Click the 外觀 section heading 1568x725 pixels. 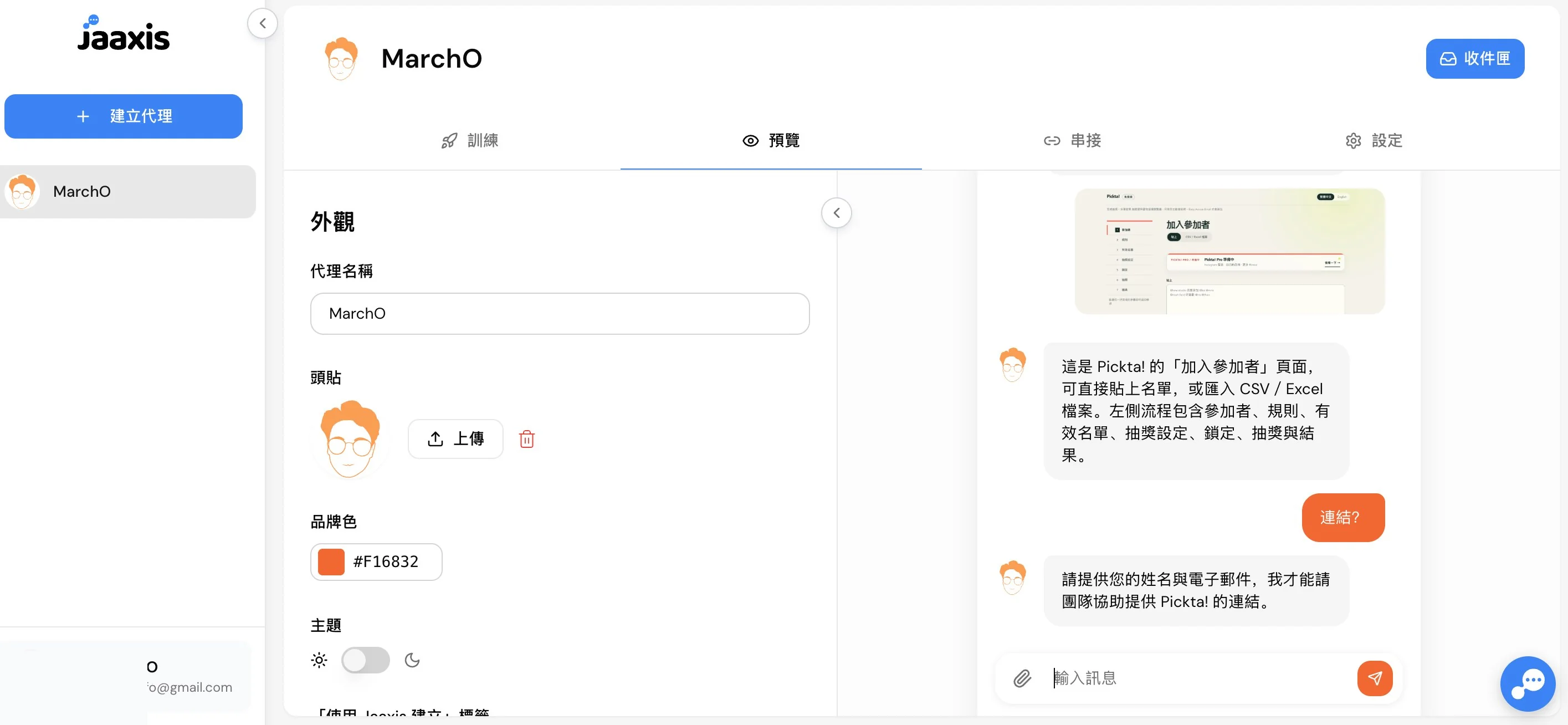click(x=332, y=222)
